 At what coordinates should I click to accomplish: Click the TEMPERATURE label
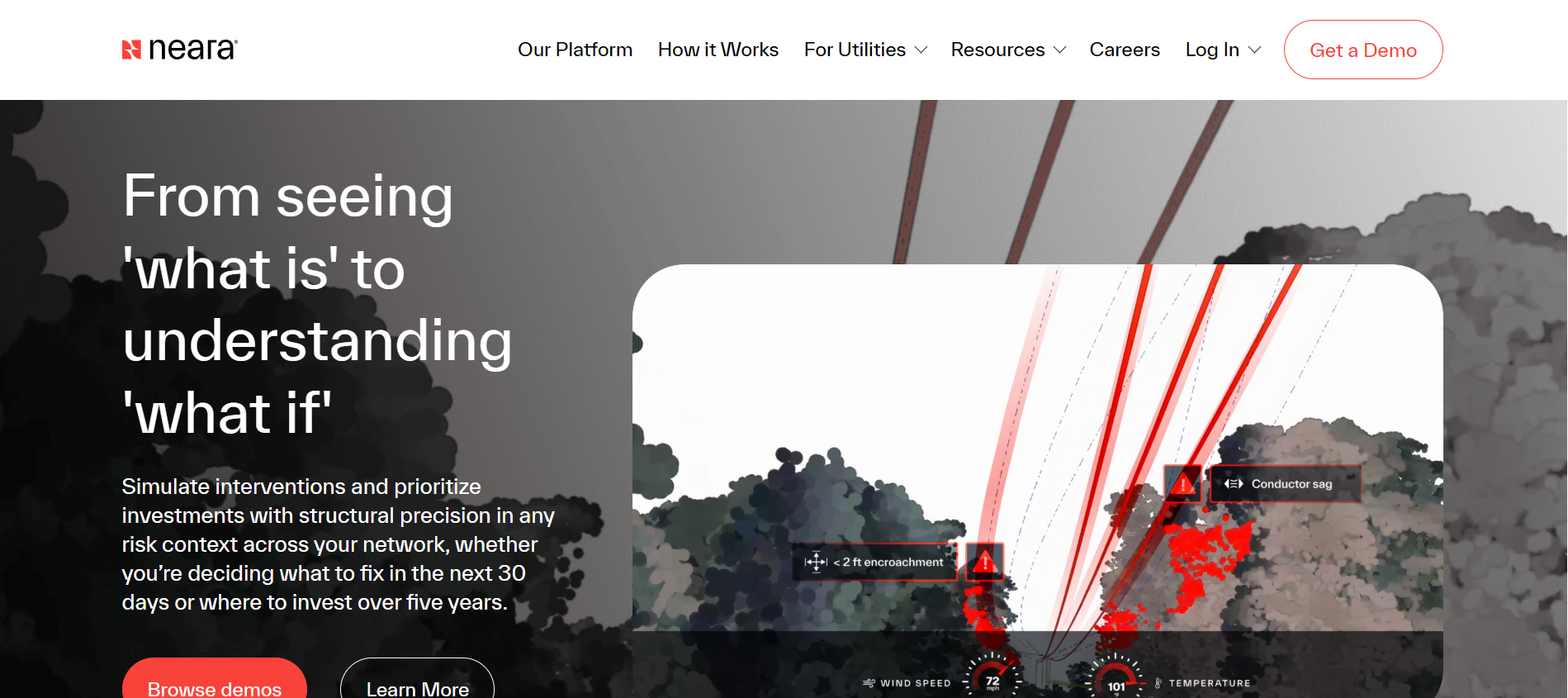(1210, 683)
